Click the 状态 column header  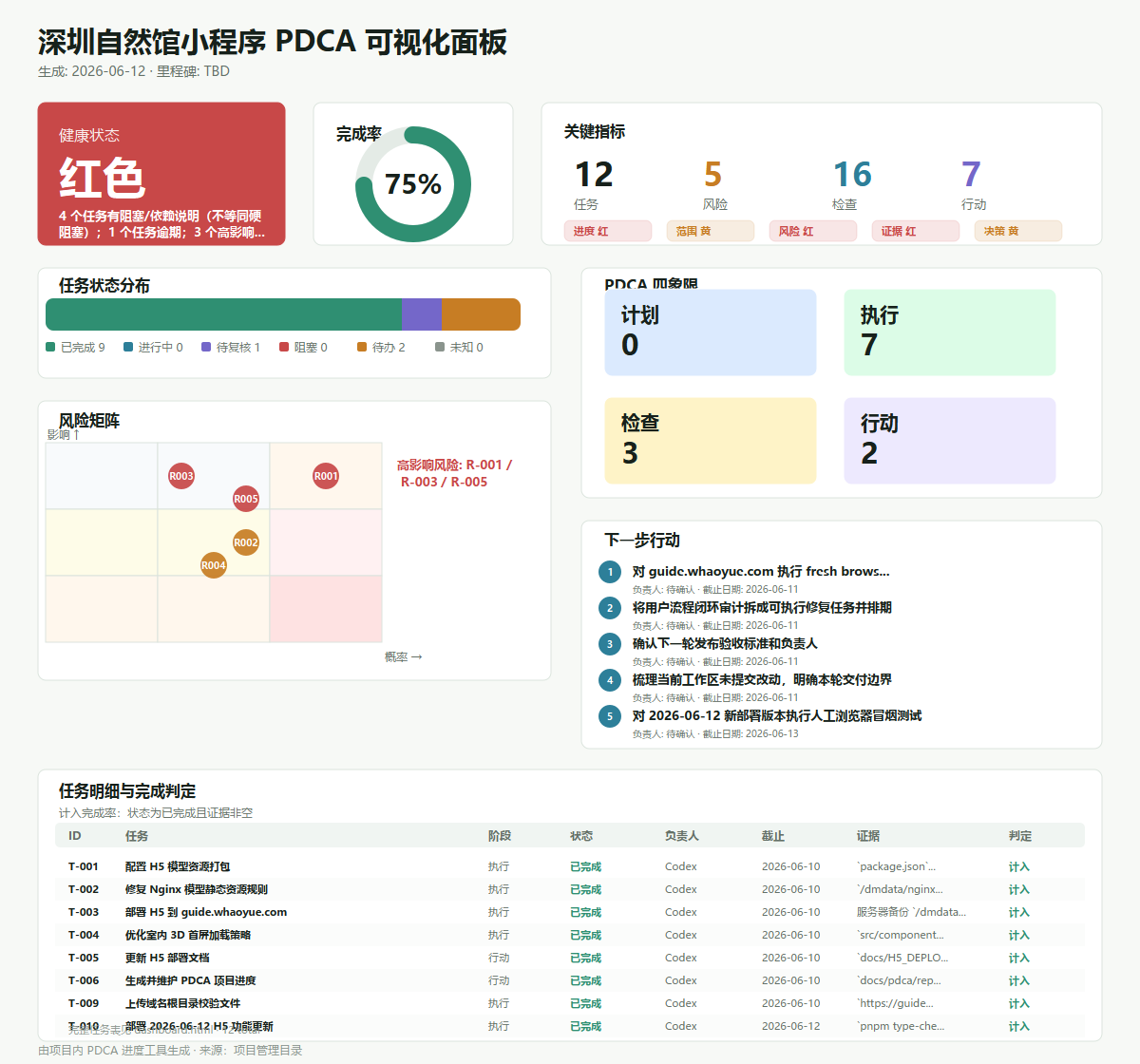tap(581, 836)
